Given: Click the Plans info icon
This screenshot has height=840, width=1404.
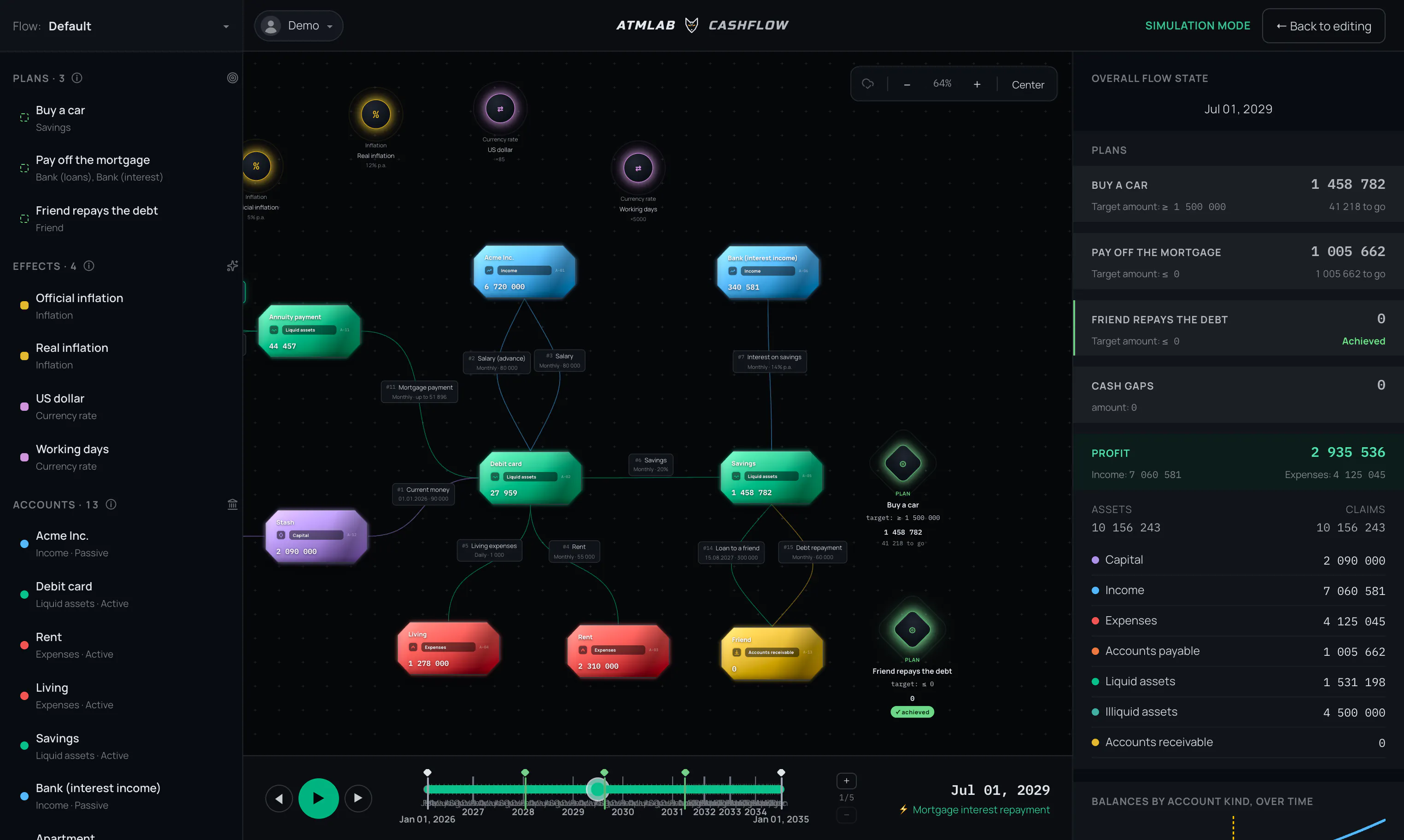Looking at the screenshot, I should (77, 78).
